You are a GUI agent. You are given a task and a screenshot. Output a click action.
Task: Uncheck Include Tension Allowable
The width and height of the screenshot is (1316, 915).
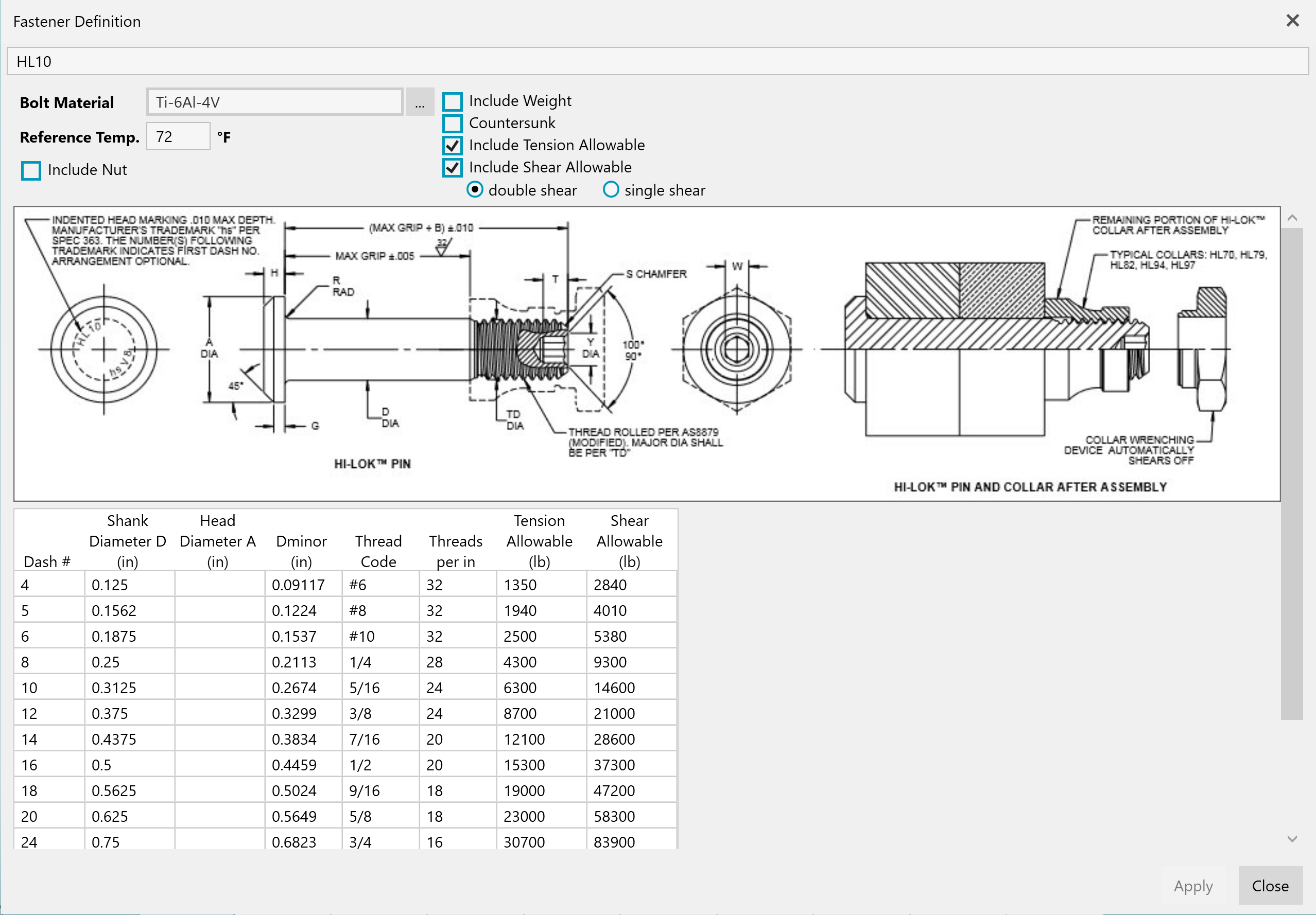[x=452, y=145]
